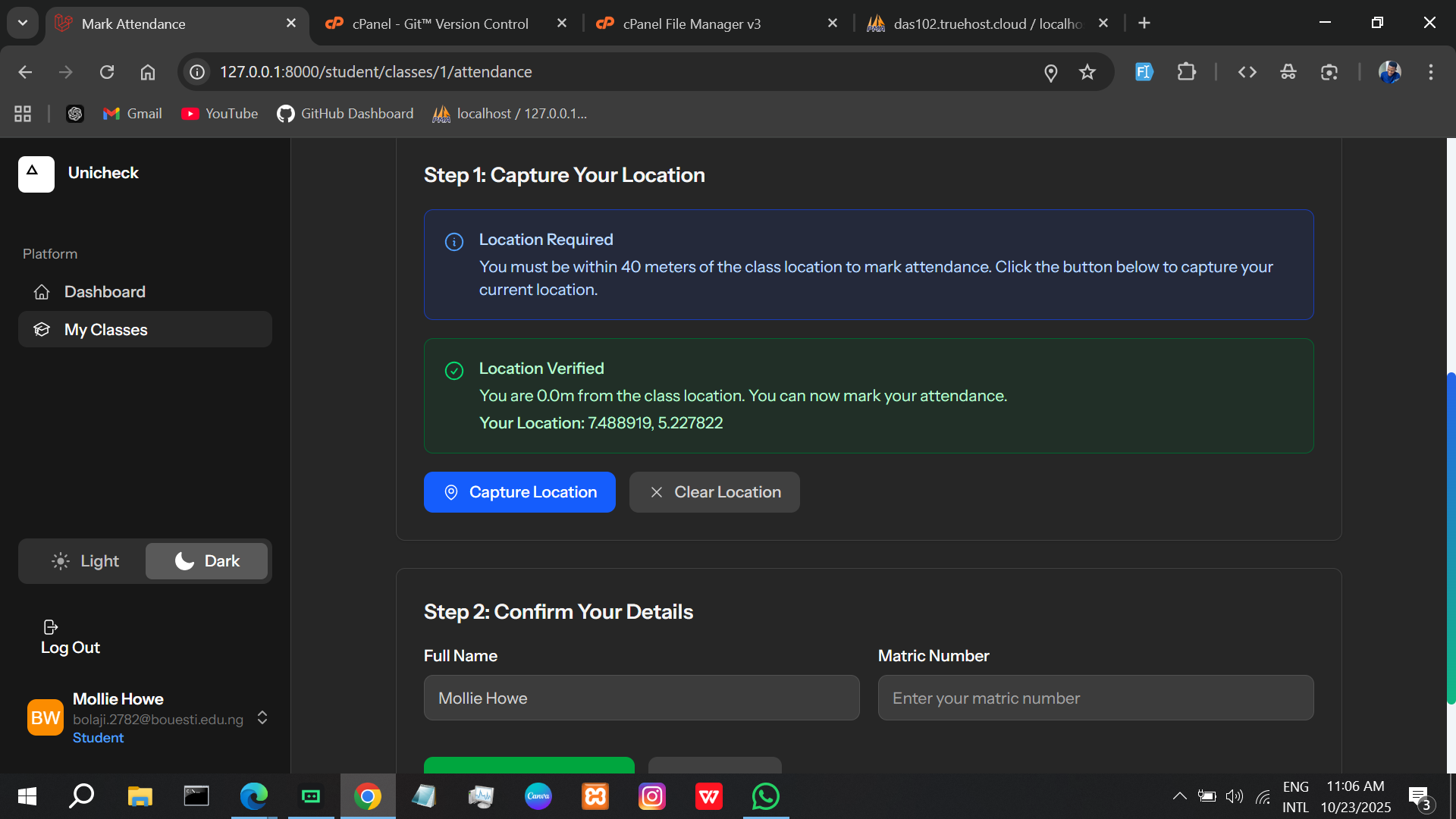1456x819 pixels.
Task: Open the tab search dropdown arrow
Action: coord(23,23)
